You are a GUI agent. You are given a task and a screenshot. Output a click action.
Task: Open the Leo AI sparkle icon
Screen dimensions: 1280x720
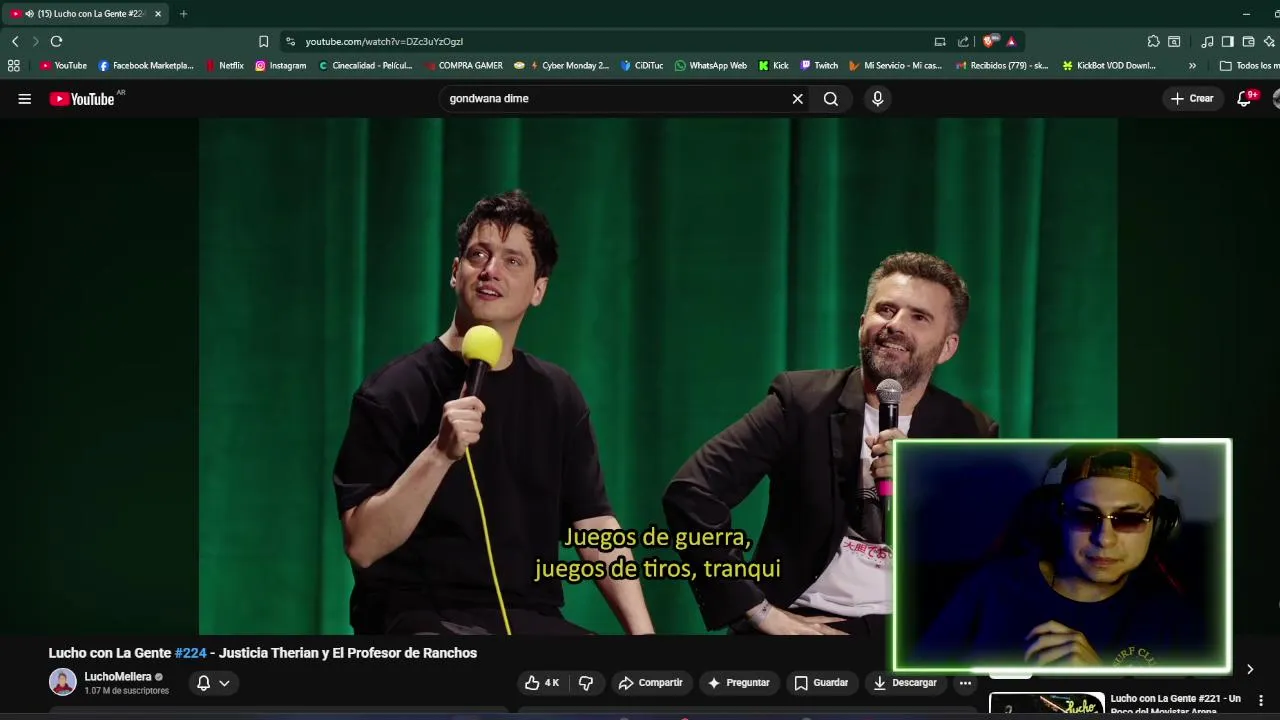tap(1269, 41)
